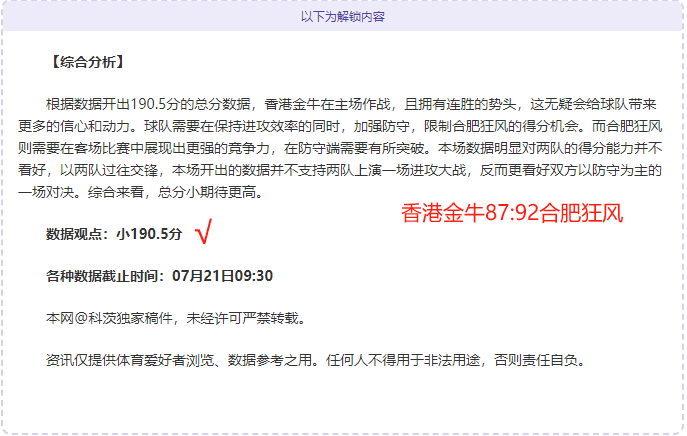
Task: Click the timestamp '07月21日09:30'
Action: 223,276
